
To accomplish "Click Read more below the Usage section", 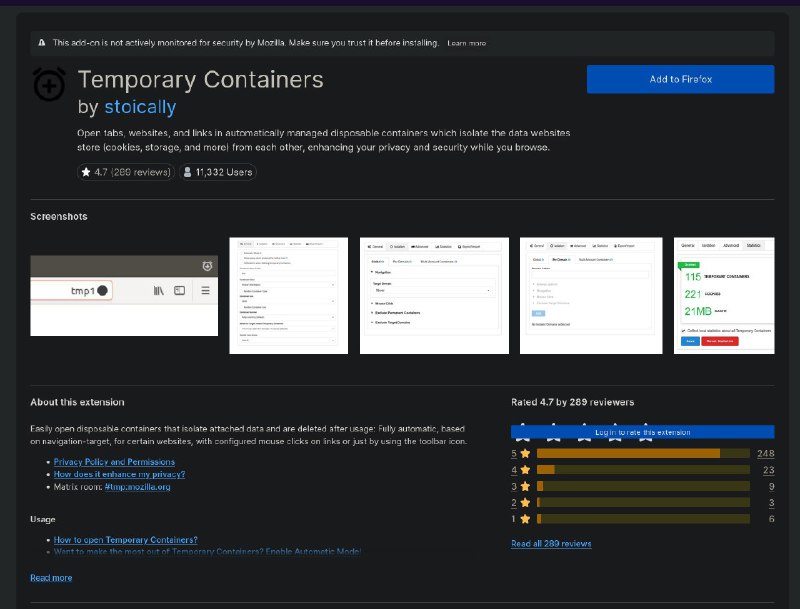I will click(50, 577).
